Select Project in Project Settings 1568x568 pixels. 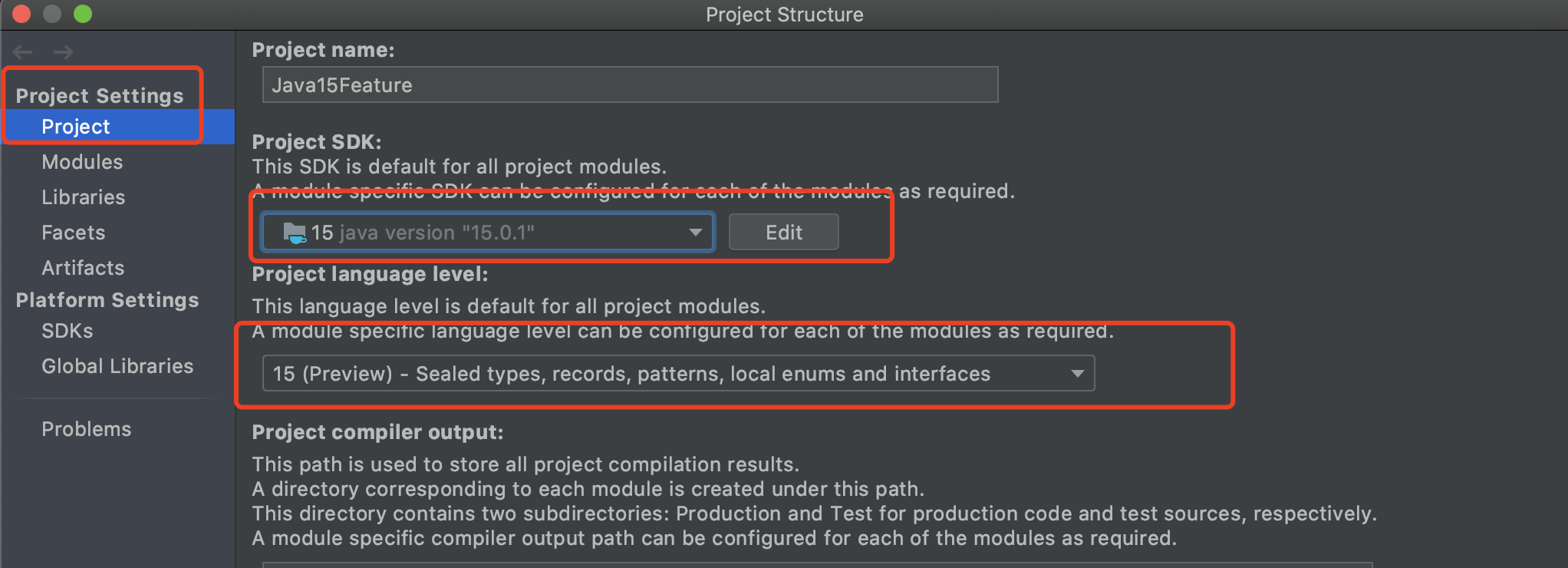76,127
